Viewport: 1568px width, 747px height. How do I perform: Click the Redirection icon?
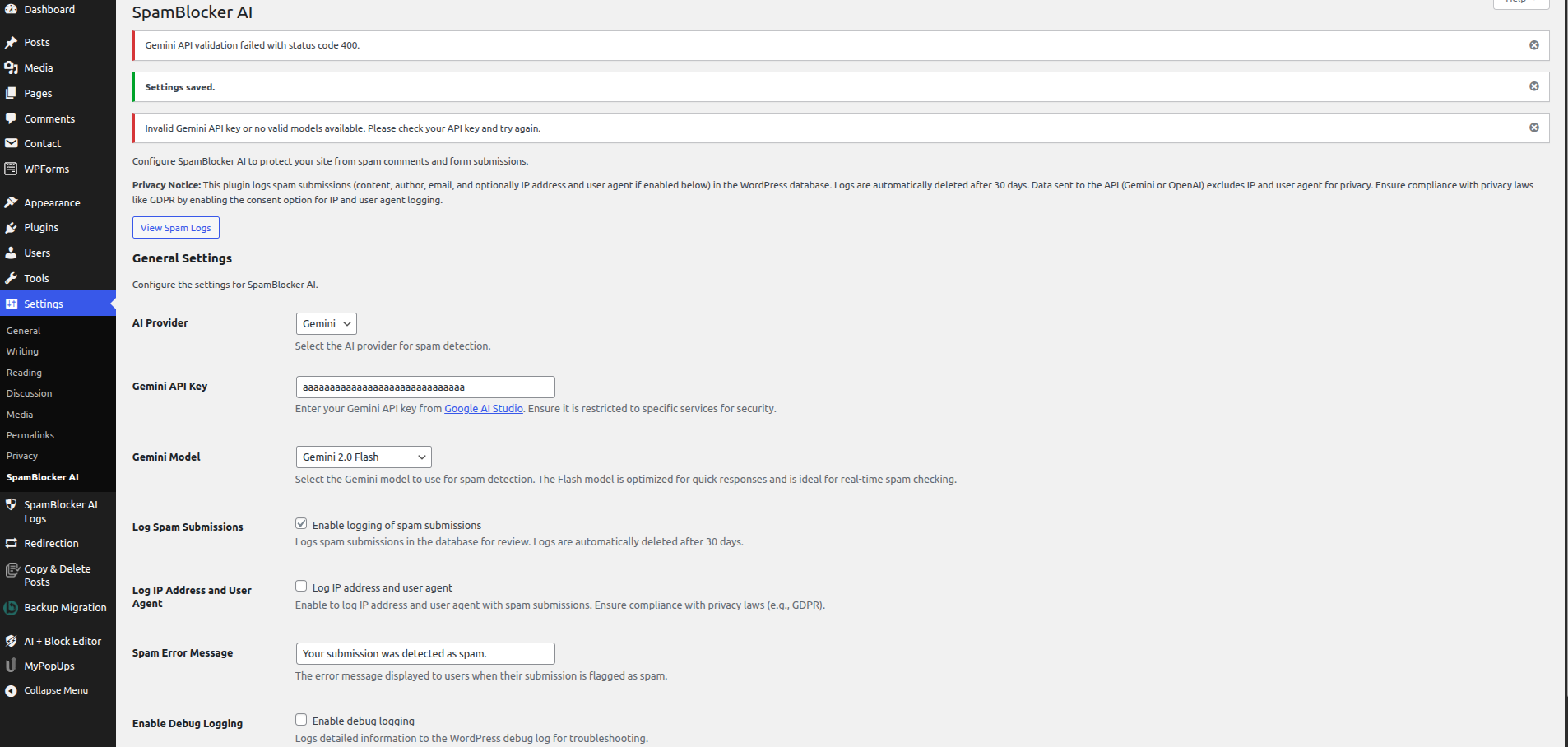[11, 544]
